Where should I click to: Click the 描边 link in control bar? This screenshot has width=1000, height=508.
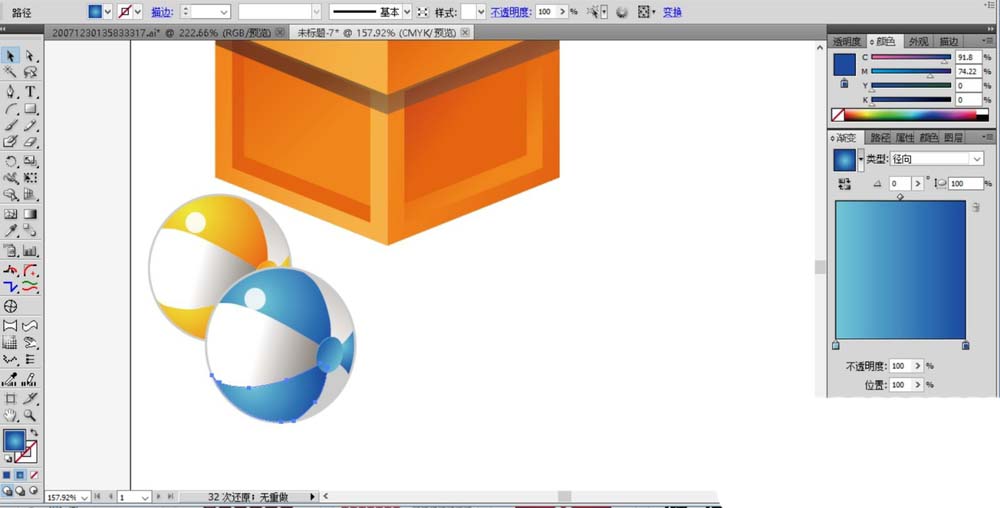tap(161, 12)
